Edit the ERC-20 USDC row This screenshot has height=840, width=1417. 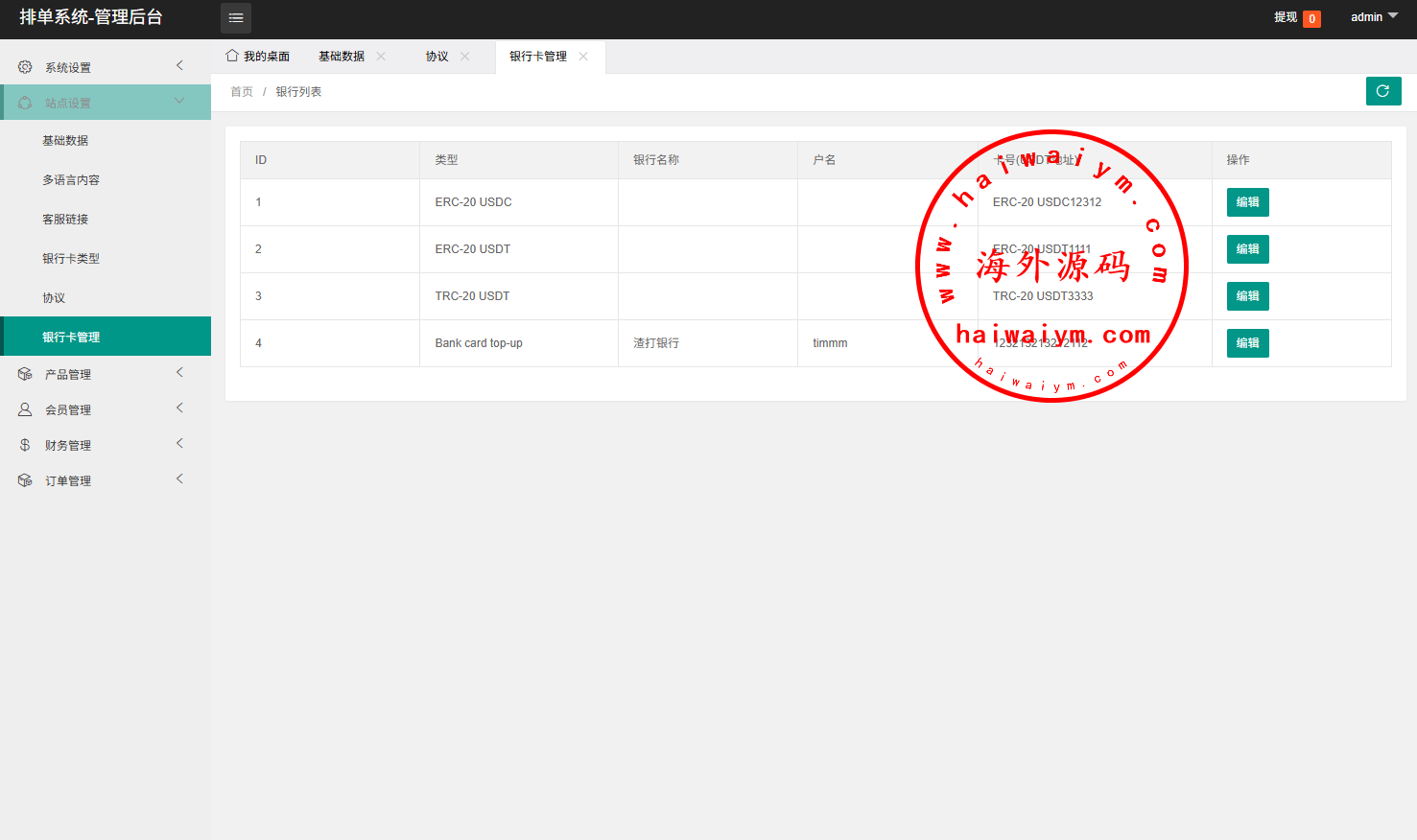(1247, 202)
